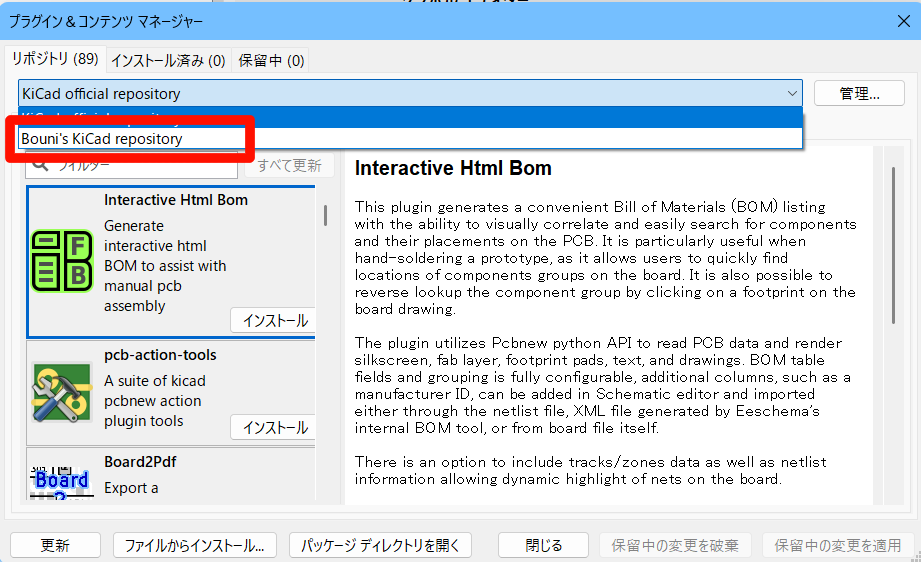This screenshot has width=921, height=562.
Task: Select the Board2Pdf plugin icon
Action: tap(62, 482)
